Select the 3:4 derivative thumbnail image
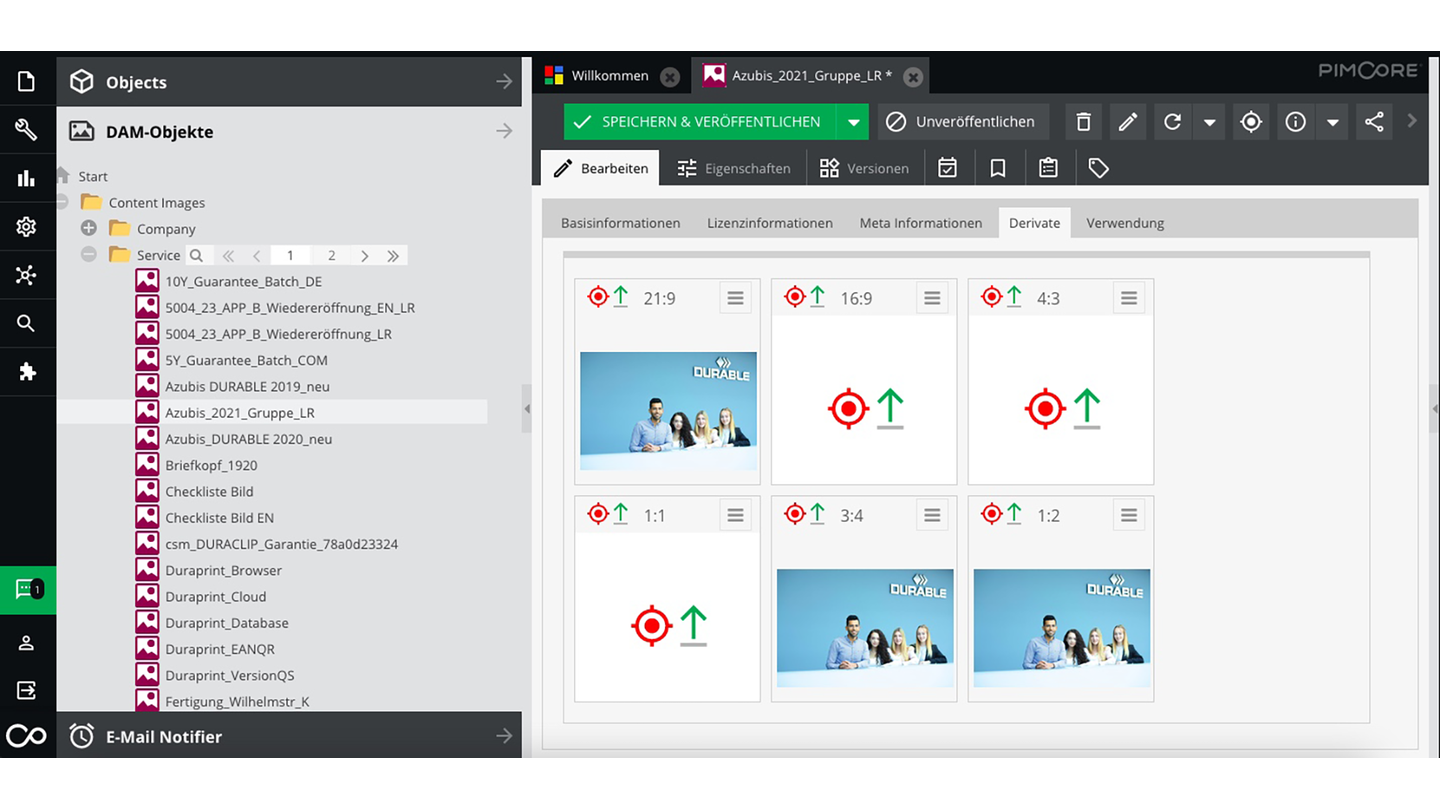Screen dimensions: 1440x810 pos(864,627)
